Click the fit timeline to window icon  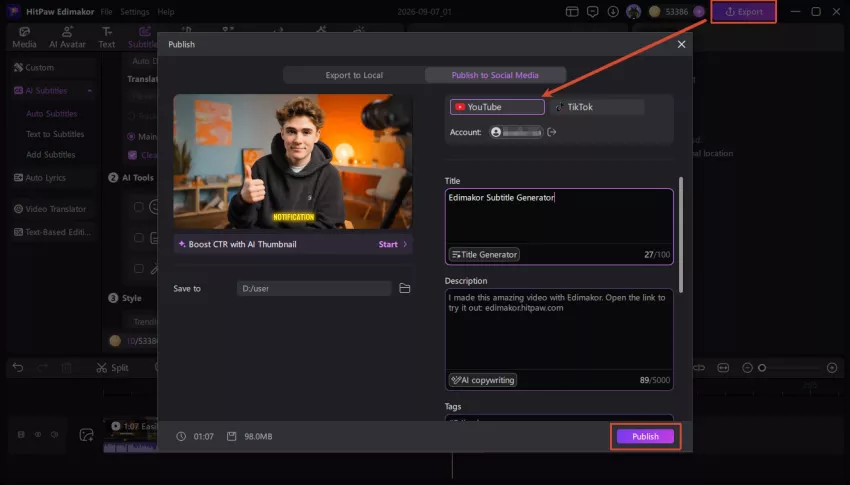pyautogui.click(x=723, y=368)
